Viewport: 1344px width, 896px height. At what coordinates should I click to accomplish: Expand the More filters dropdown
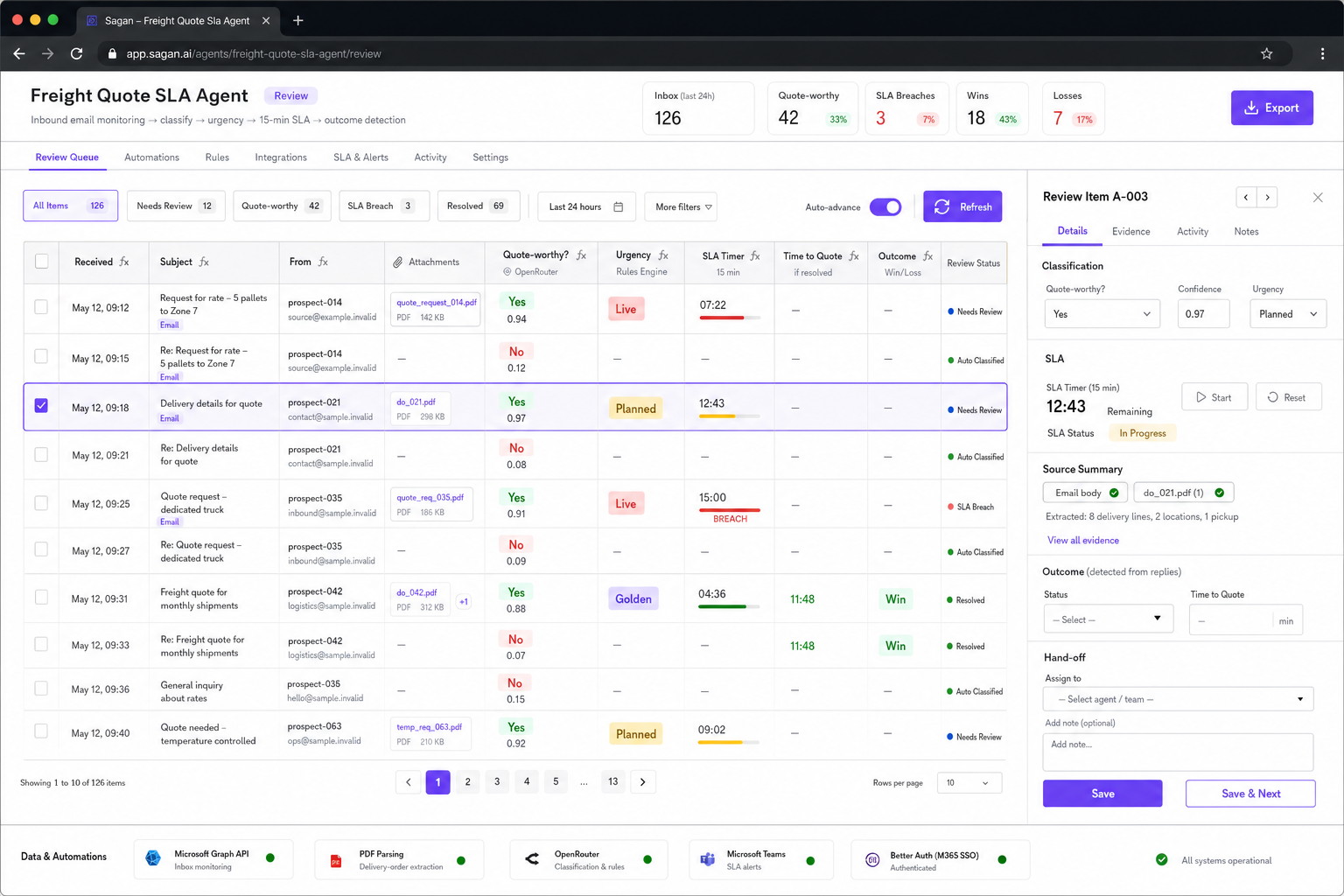681,206
